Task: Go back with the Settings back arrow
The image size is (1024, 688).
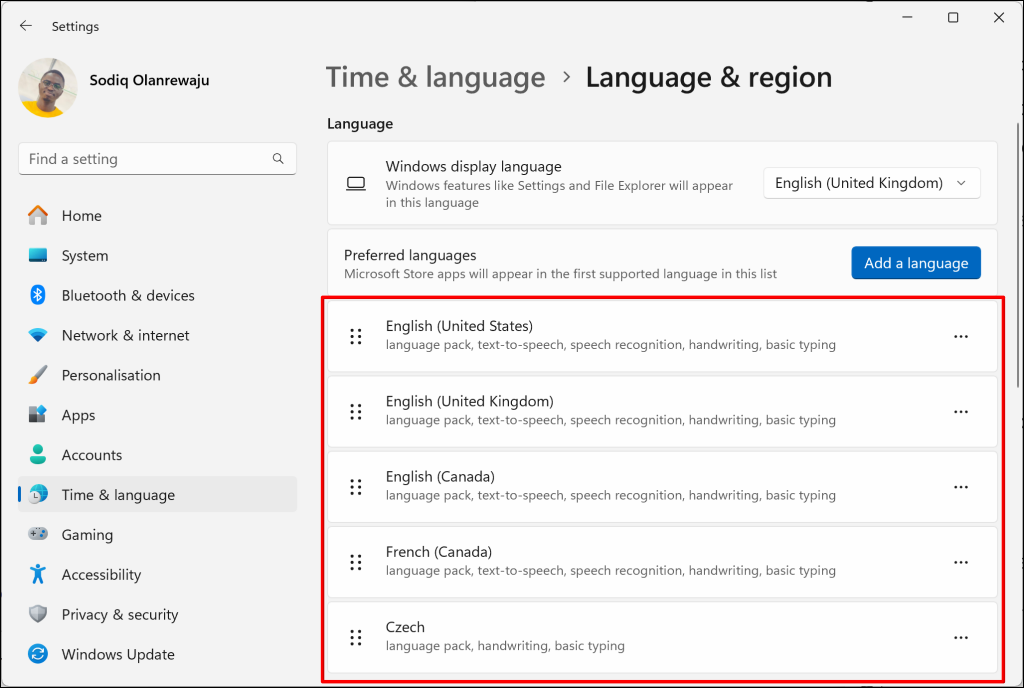Action: click(x=25, y=26)
